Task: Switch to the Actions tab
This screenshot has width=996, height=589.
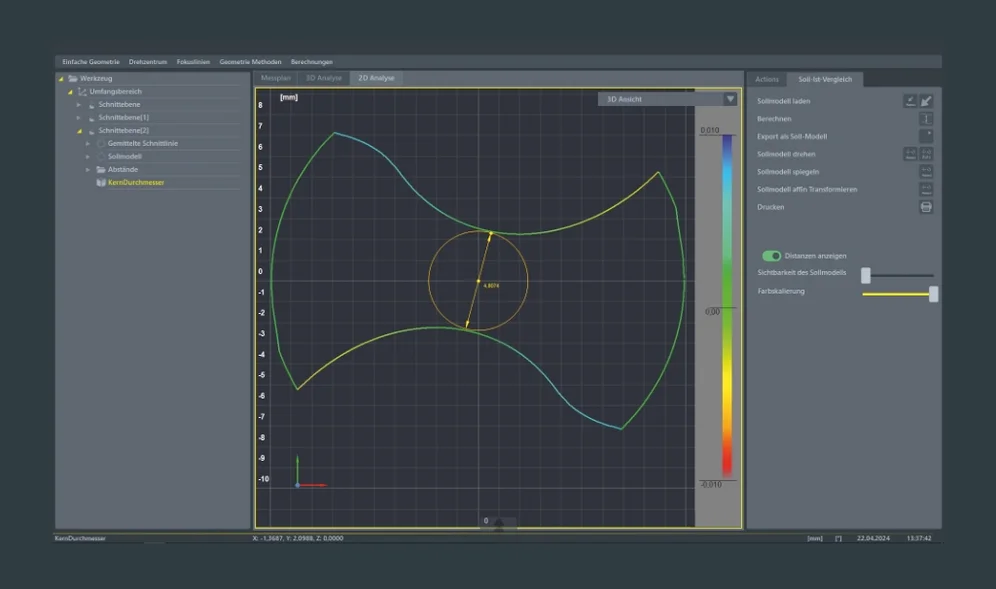Action: click(x=767, y=79)
